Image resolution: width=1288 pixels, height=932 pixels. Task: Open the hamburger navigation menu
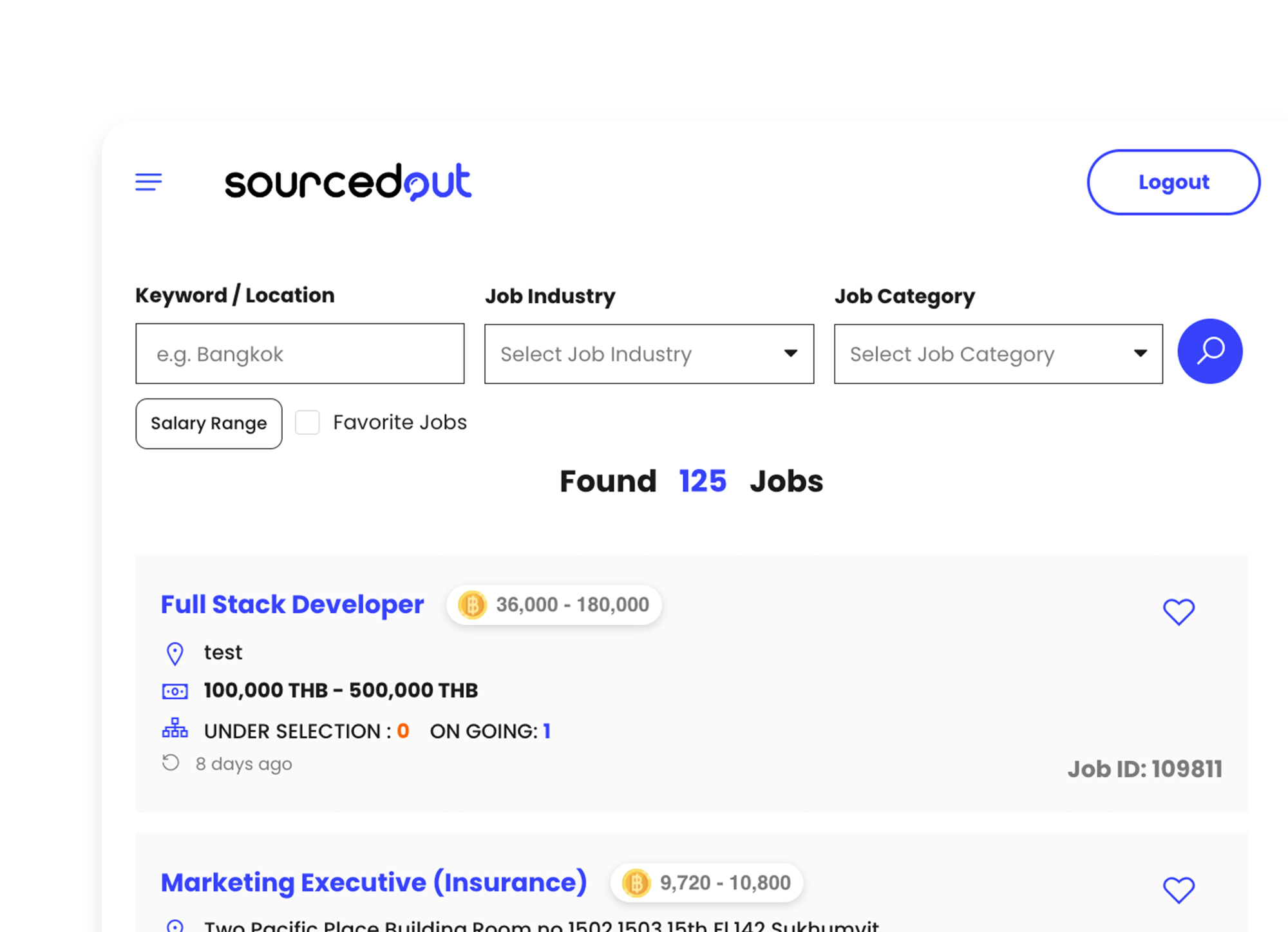coord(148,182)
